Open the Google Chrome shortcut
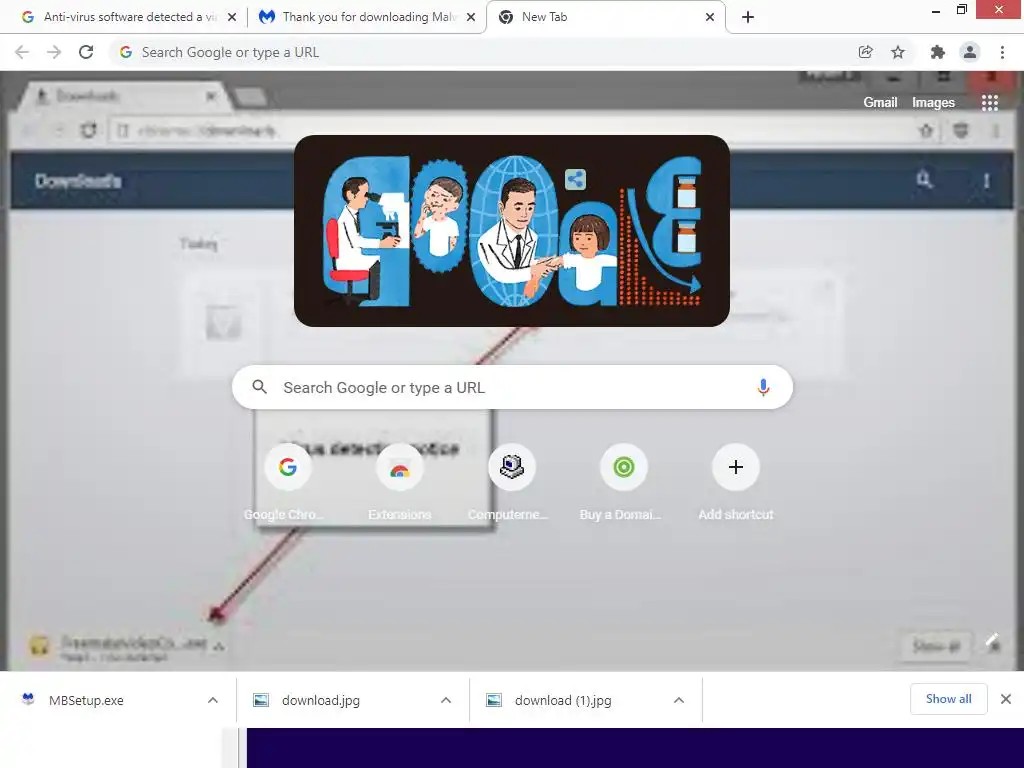1024x768 pixels. (x=287, y=482)
